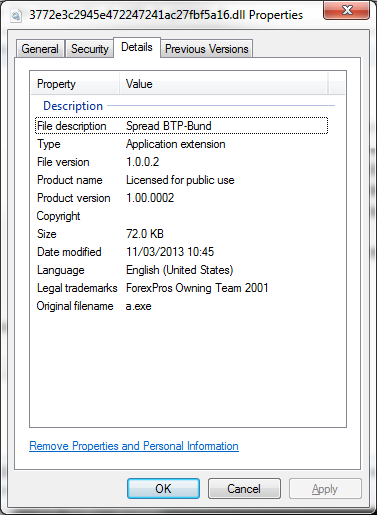Click the DLL file icon in title bar
The image size is (377, 515).
click(x=16, y=15)
